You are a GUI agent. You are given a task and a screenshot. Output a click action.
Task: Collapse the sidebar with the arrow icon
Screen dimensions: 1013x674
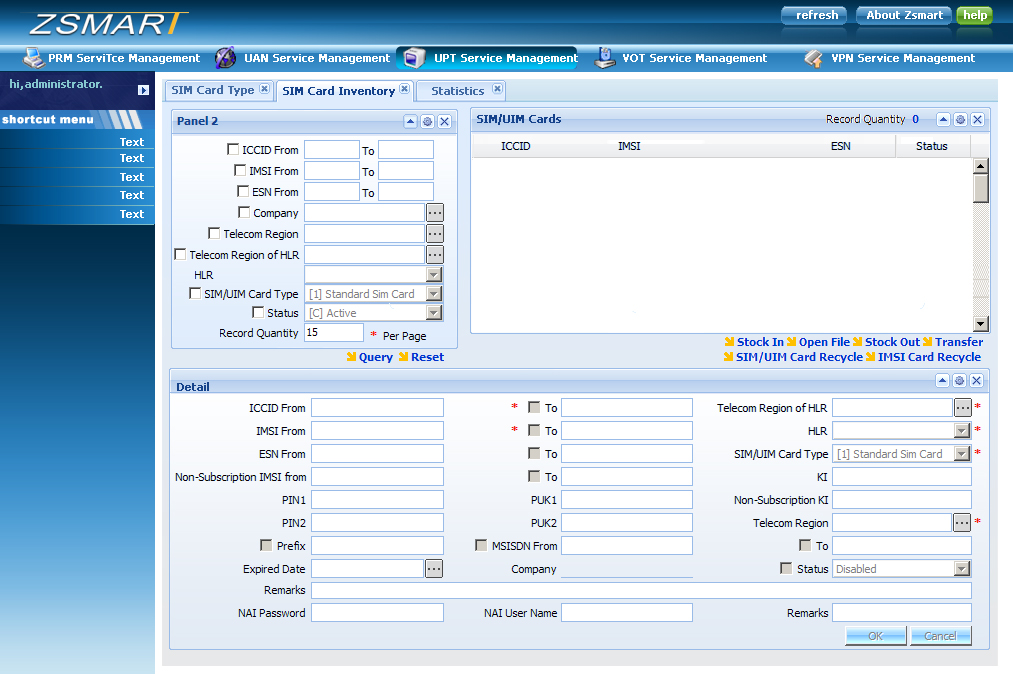144,90
